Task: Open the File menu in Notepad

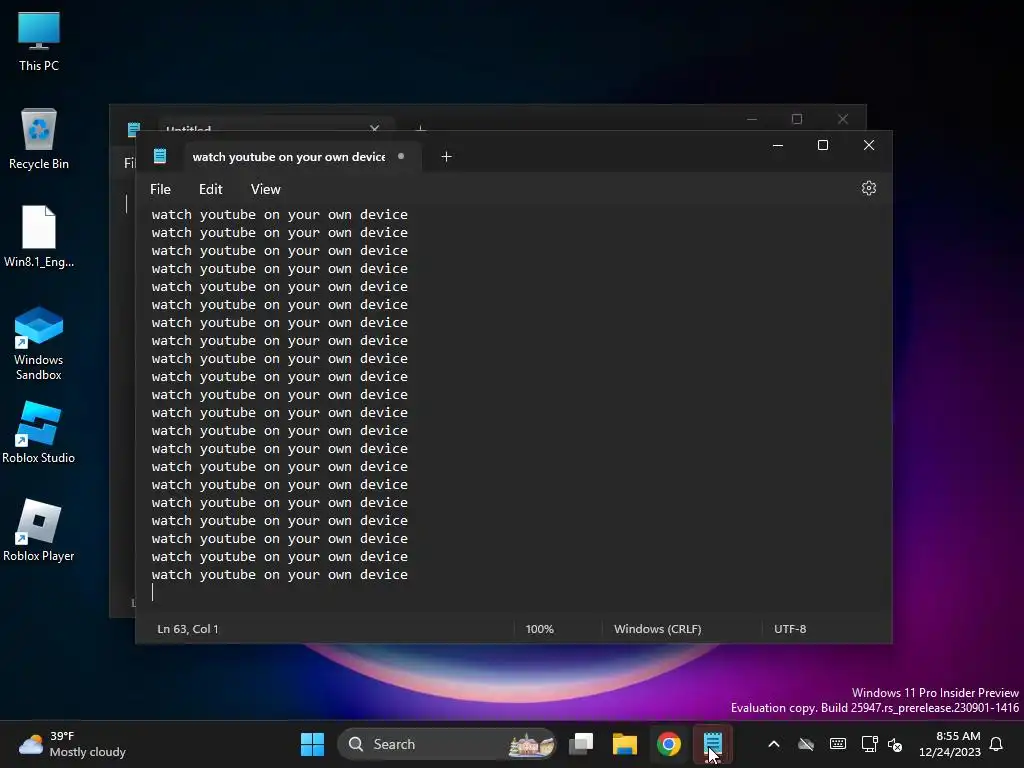Action: [x=160, y=189]
